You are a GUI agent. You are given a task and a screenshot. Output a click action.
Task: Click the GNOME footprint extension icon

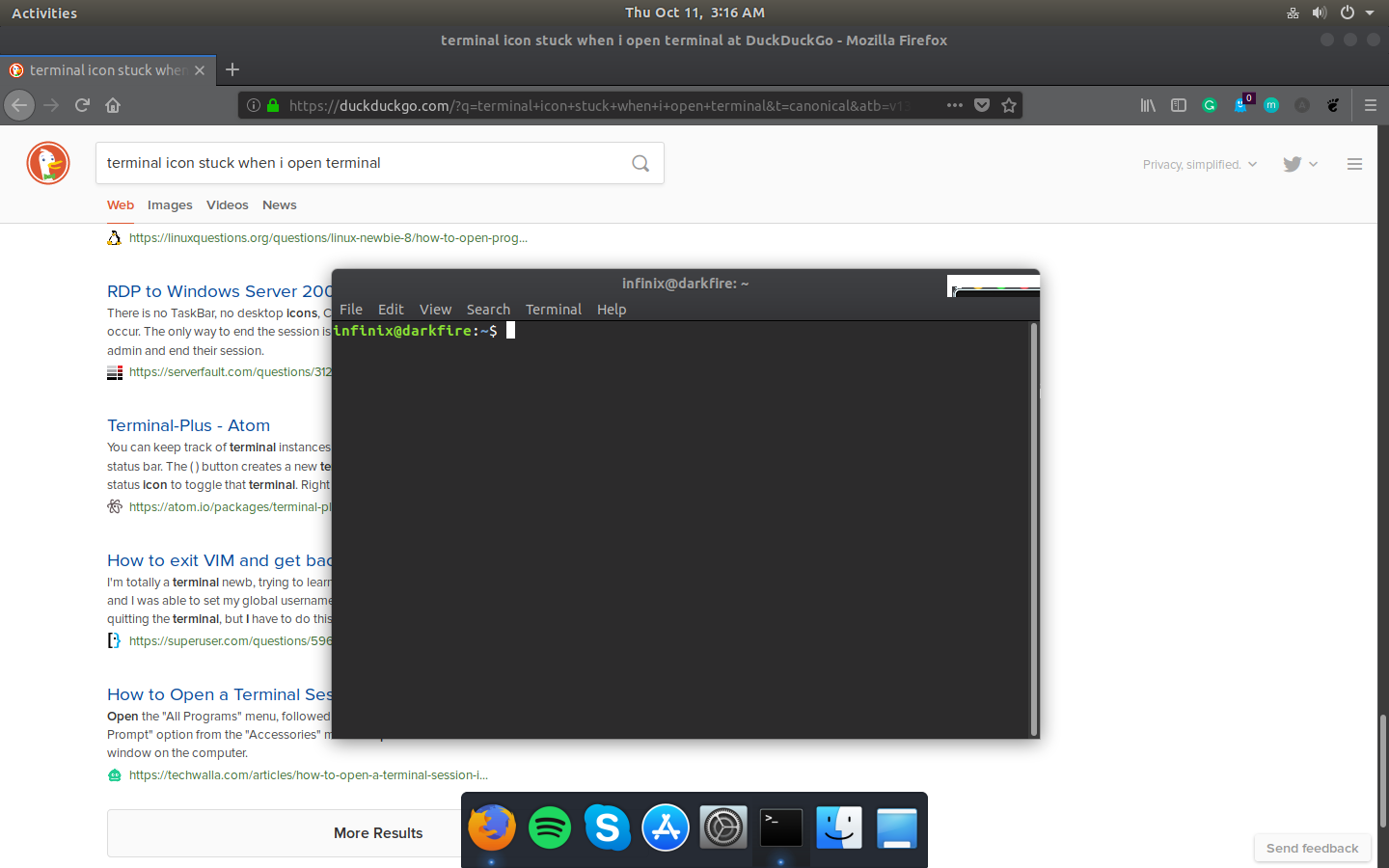pyautogui.click(x=1333, y=105)
